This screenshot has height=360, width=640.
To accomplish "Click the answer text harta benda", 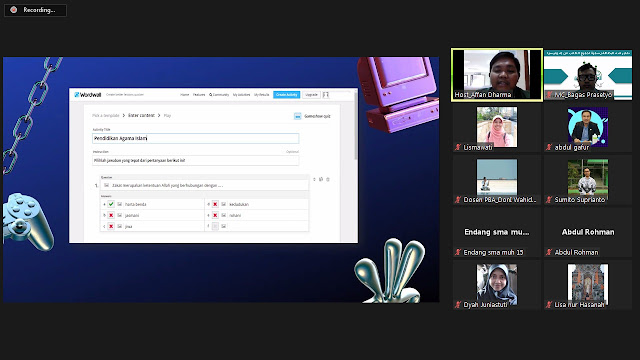I will 136,204.
